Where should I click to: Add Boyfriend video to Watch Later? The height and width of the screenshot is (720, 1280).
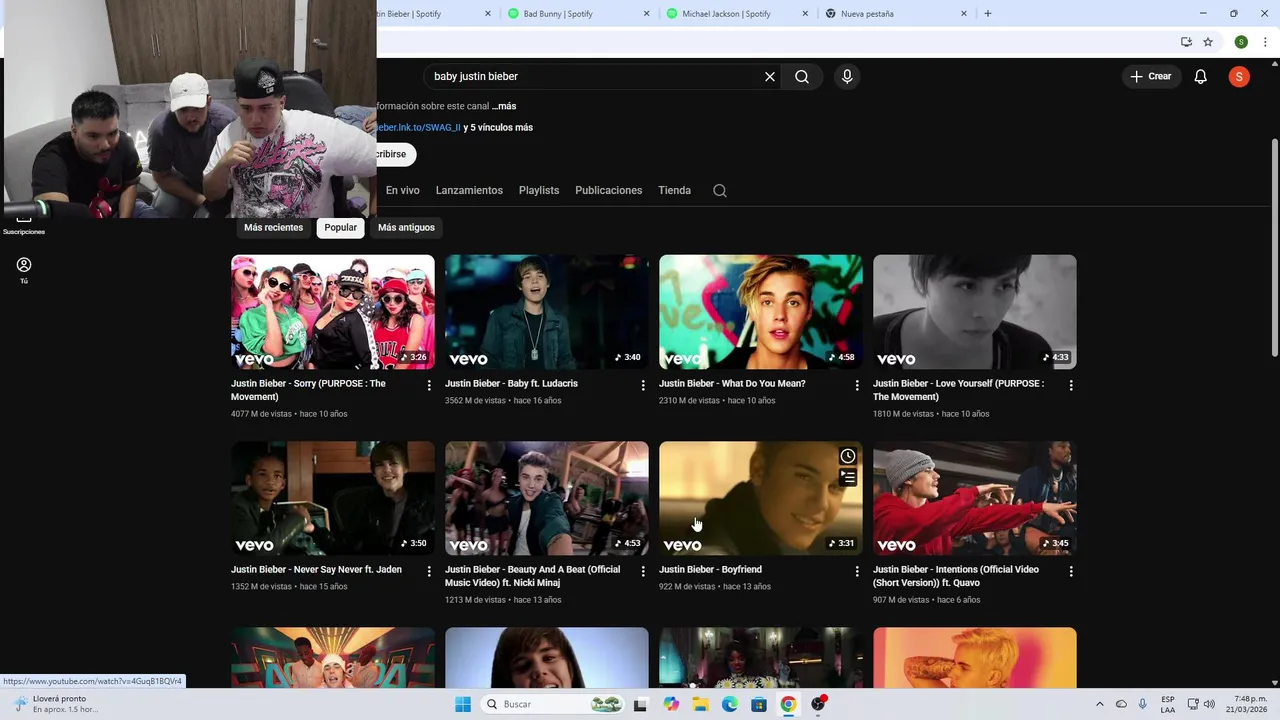pos(848,456)
